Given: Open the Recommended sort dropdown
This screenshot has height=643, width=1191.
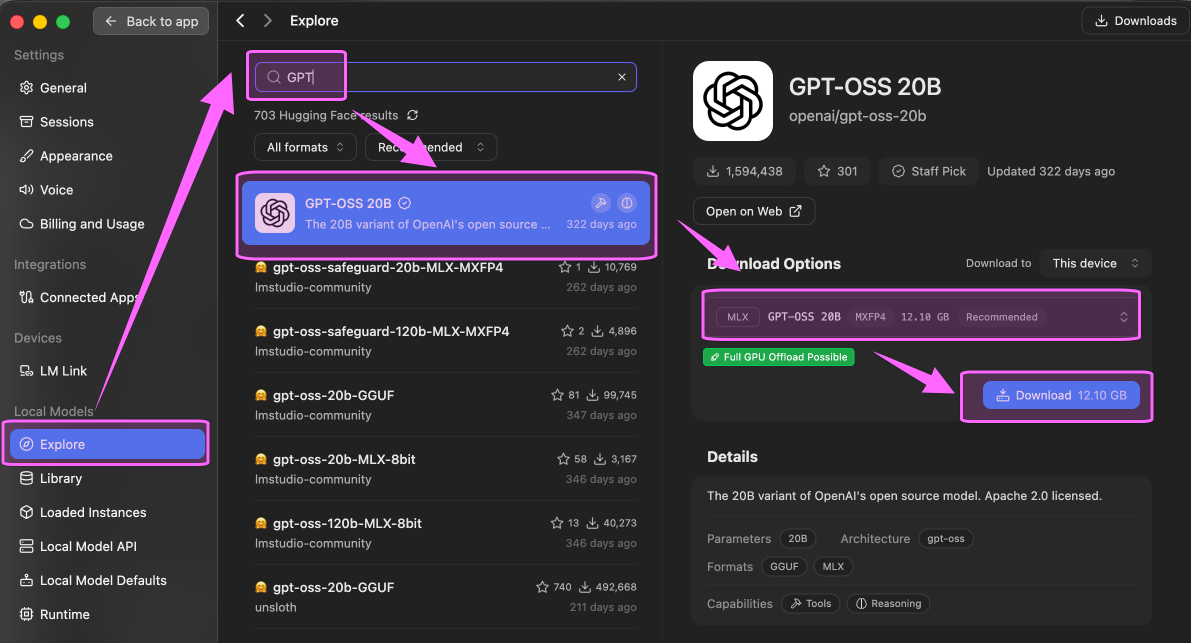Looking at the screenshot, I should pyautogui.click(x=431, y=147).
